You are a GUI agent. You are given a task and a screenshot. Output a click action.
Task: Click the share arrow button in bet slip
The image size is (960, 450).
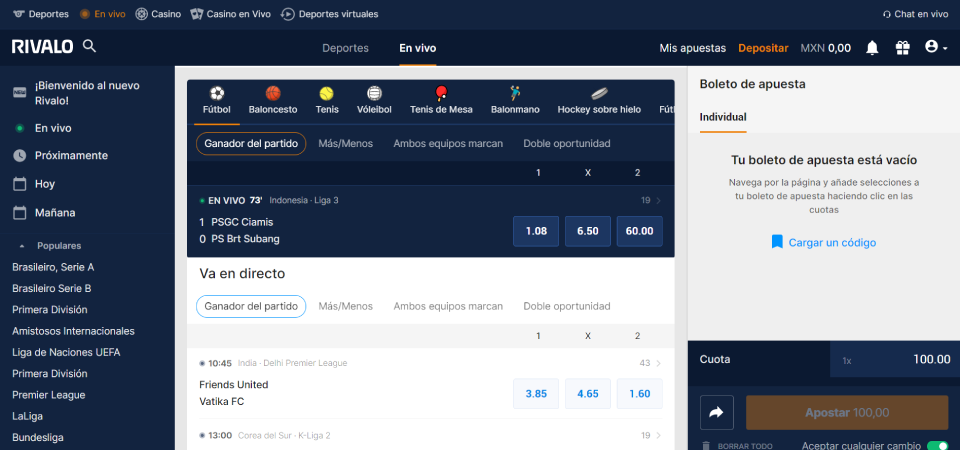717,413
